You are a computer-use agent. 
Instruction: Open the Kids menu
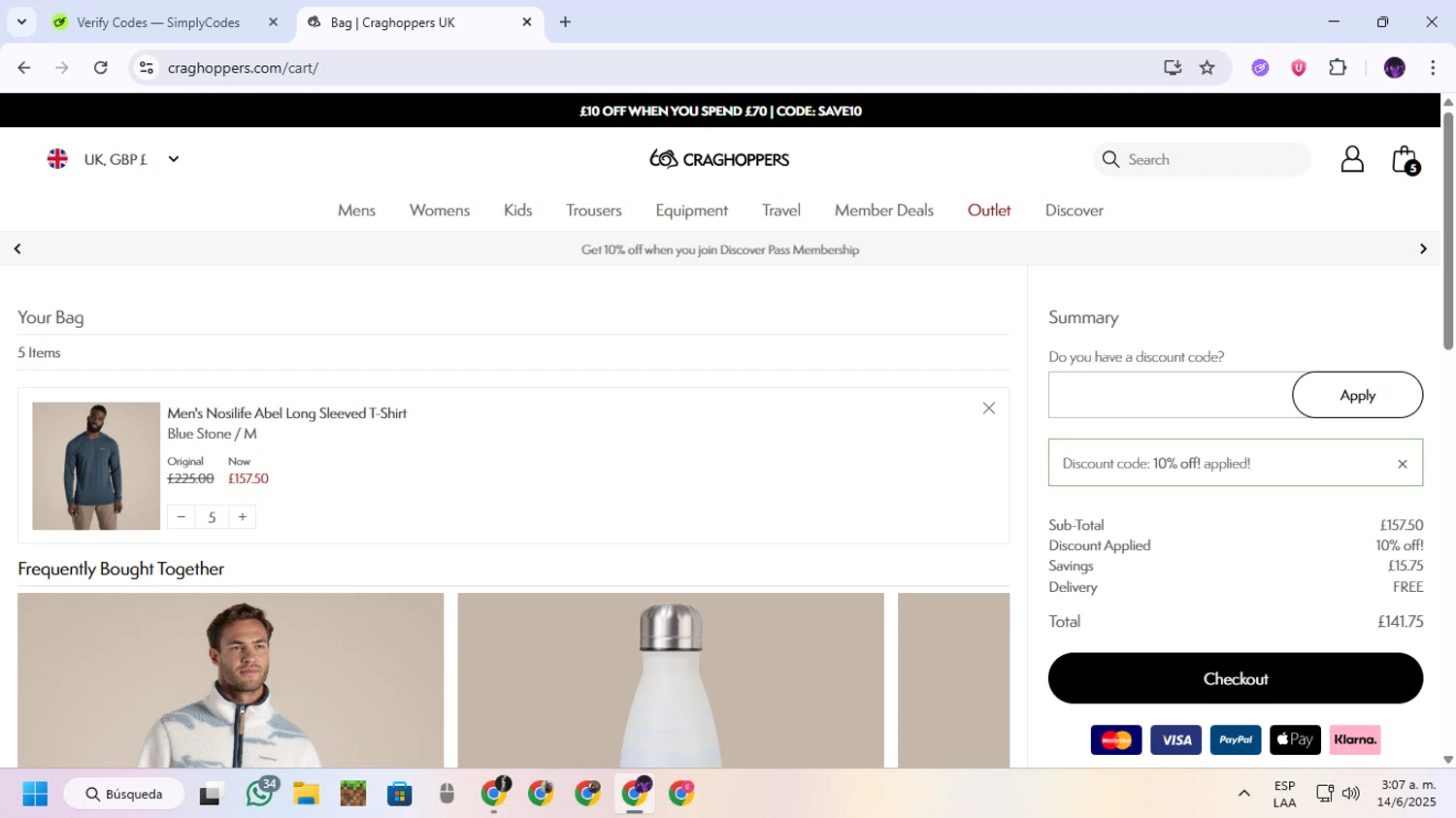point(517,211)
